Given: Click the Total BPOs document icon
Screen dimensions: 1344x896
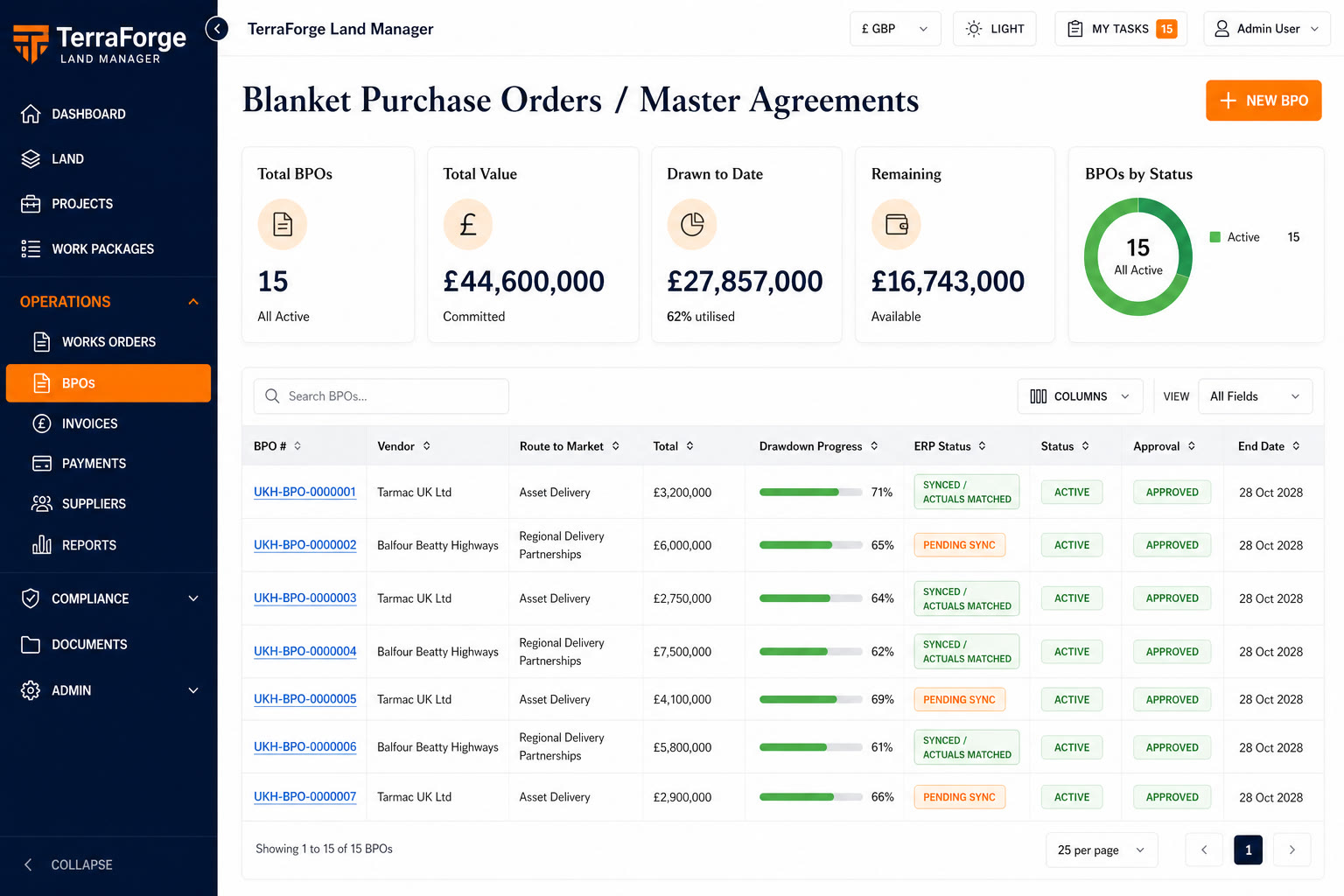Looking at the screenshot, I should pyautogui.click(x=283, y=225).
